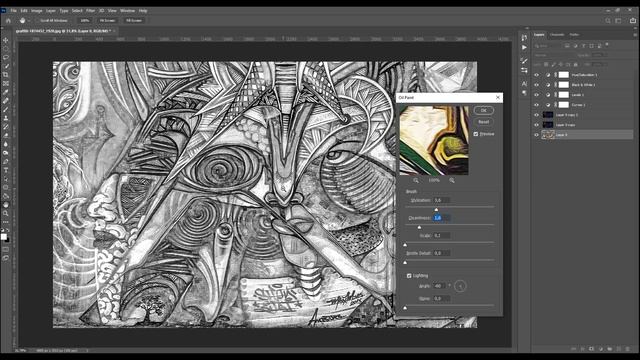
Task: Hide the Levels 1 layer
Action: point(537,95)
